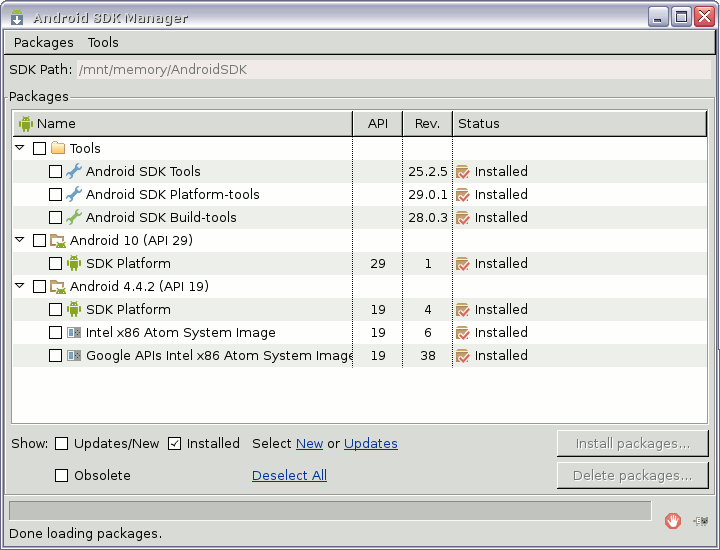720x550 pixels.
Task: Click the SDK Manager title bar app icon
Action: (x=17, y=17)
